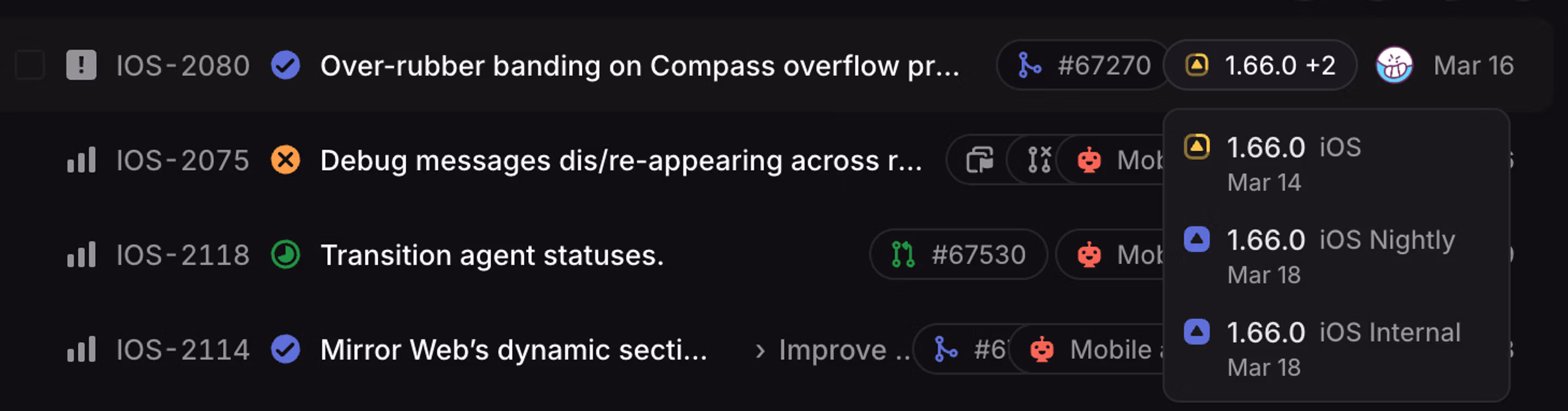The height and width of the screenshot is (411, 1568).
Task: Click the priority bars icon on IOS-2075
Action: pos(81,160)
